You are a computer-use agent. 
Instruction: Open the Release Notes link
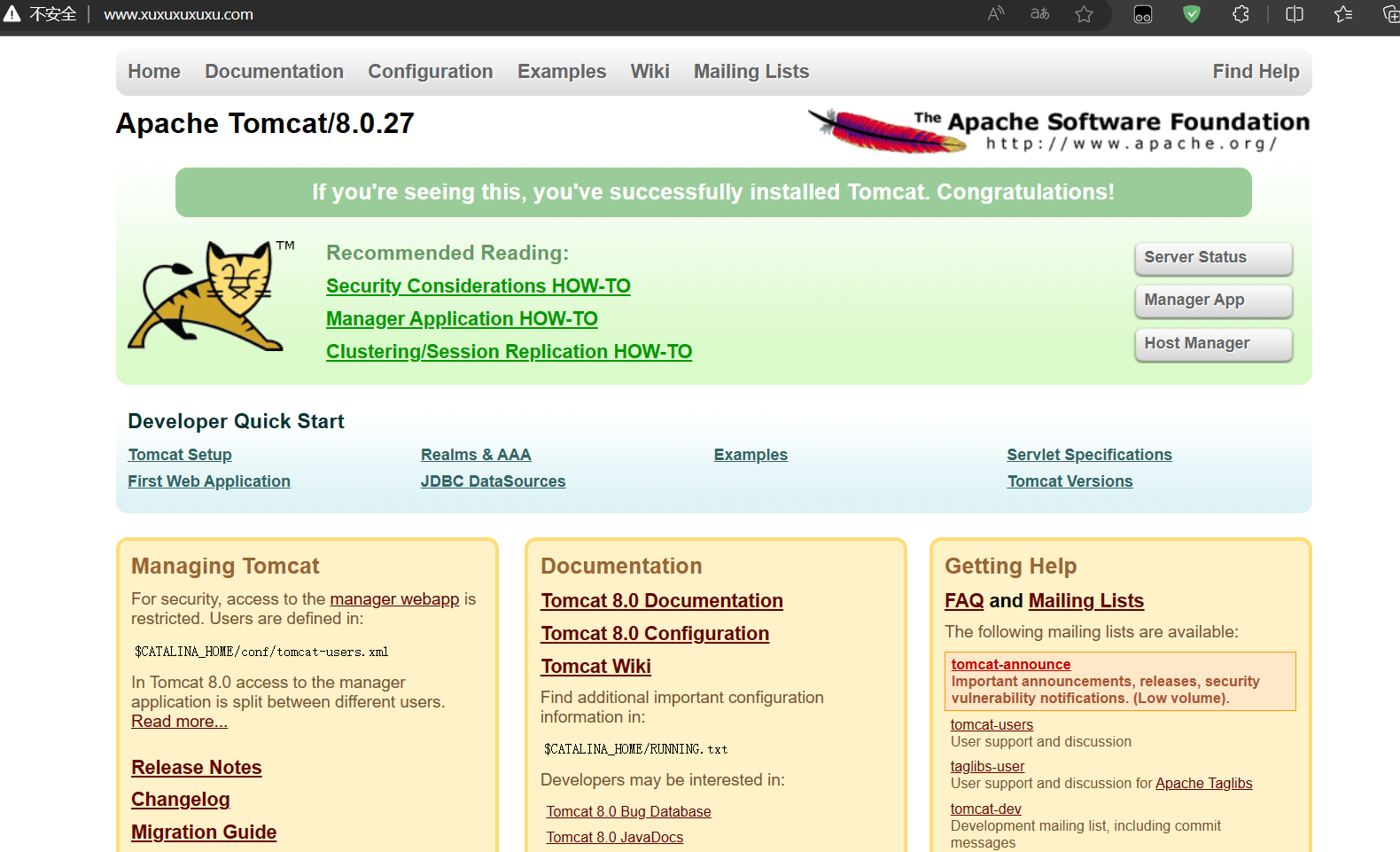(x=197, y=768)
